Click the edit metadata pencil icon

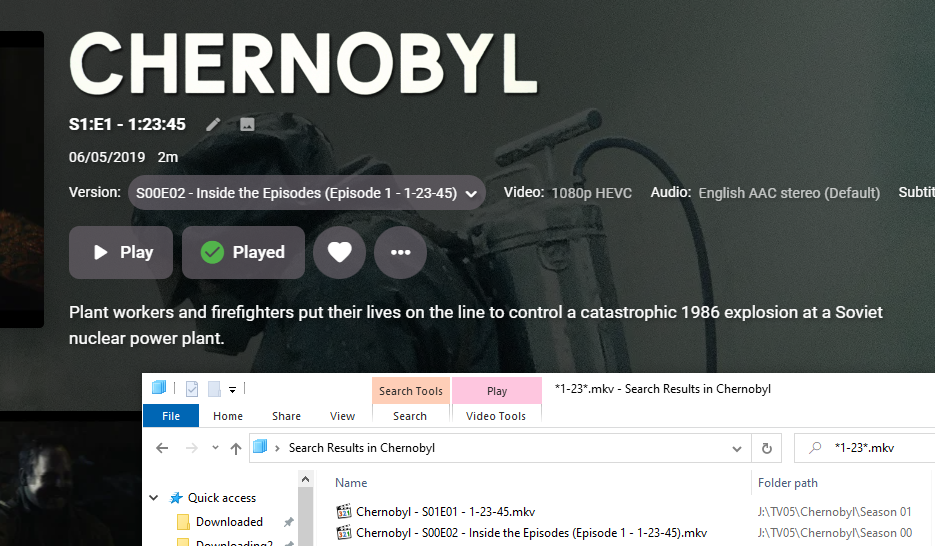(213, 124)
